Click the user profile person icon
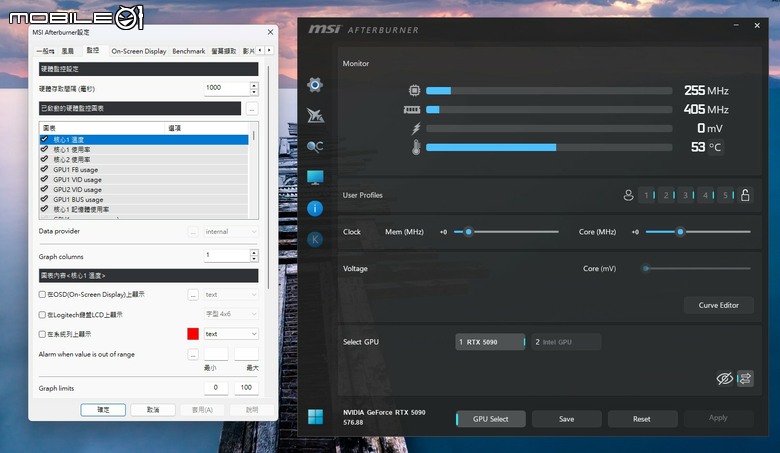 [628, 195]
